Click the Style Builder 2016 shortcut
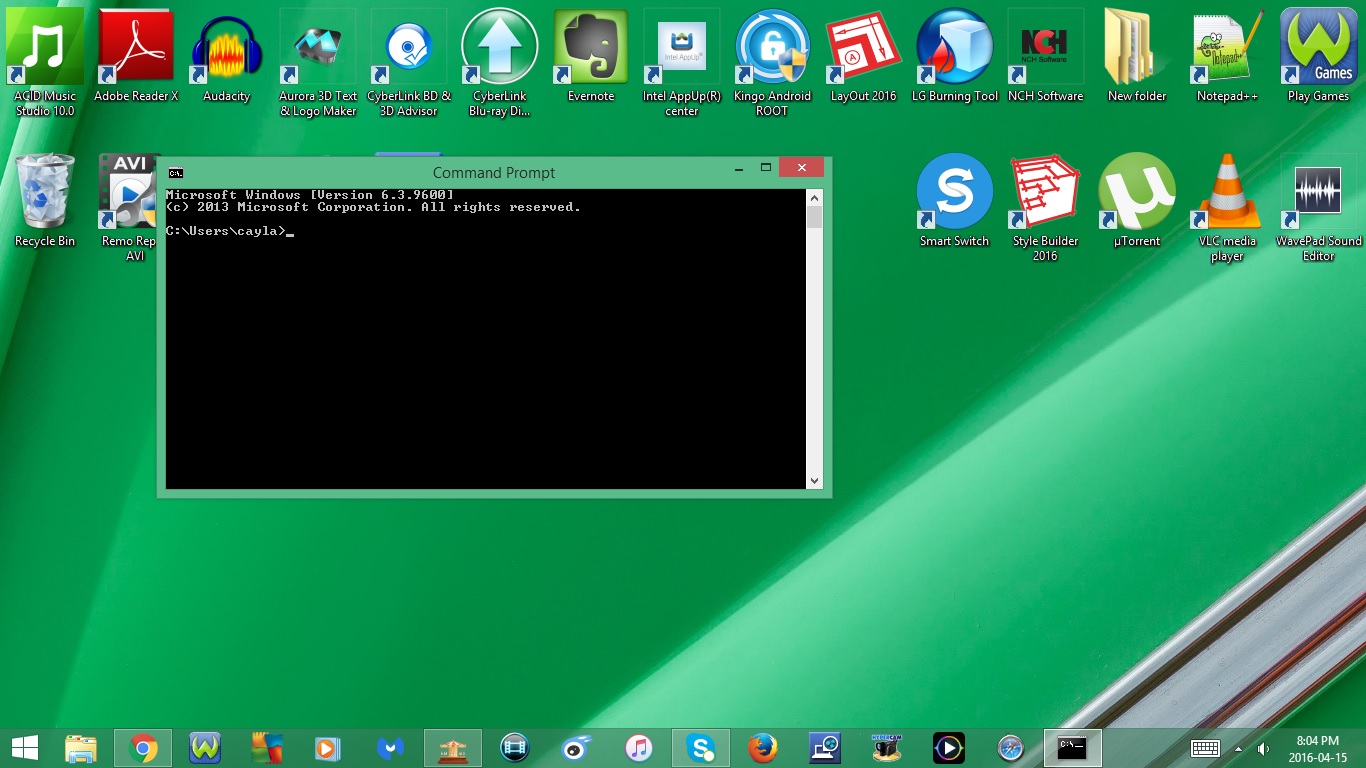Viewport: 1366px width, 768px height. tap(1046, 208)
